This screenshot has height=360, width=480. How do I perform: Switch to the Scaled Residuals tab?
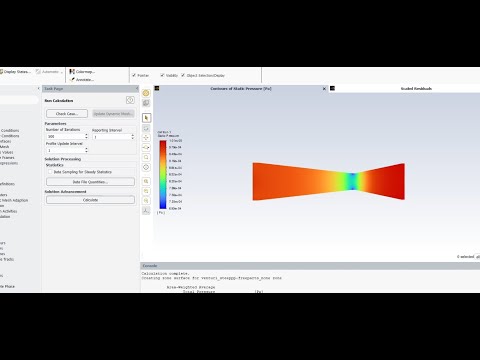pos(416,89)
